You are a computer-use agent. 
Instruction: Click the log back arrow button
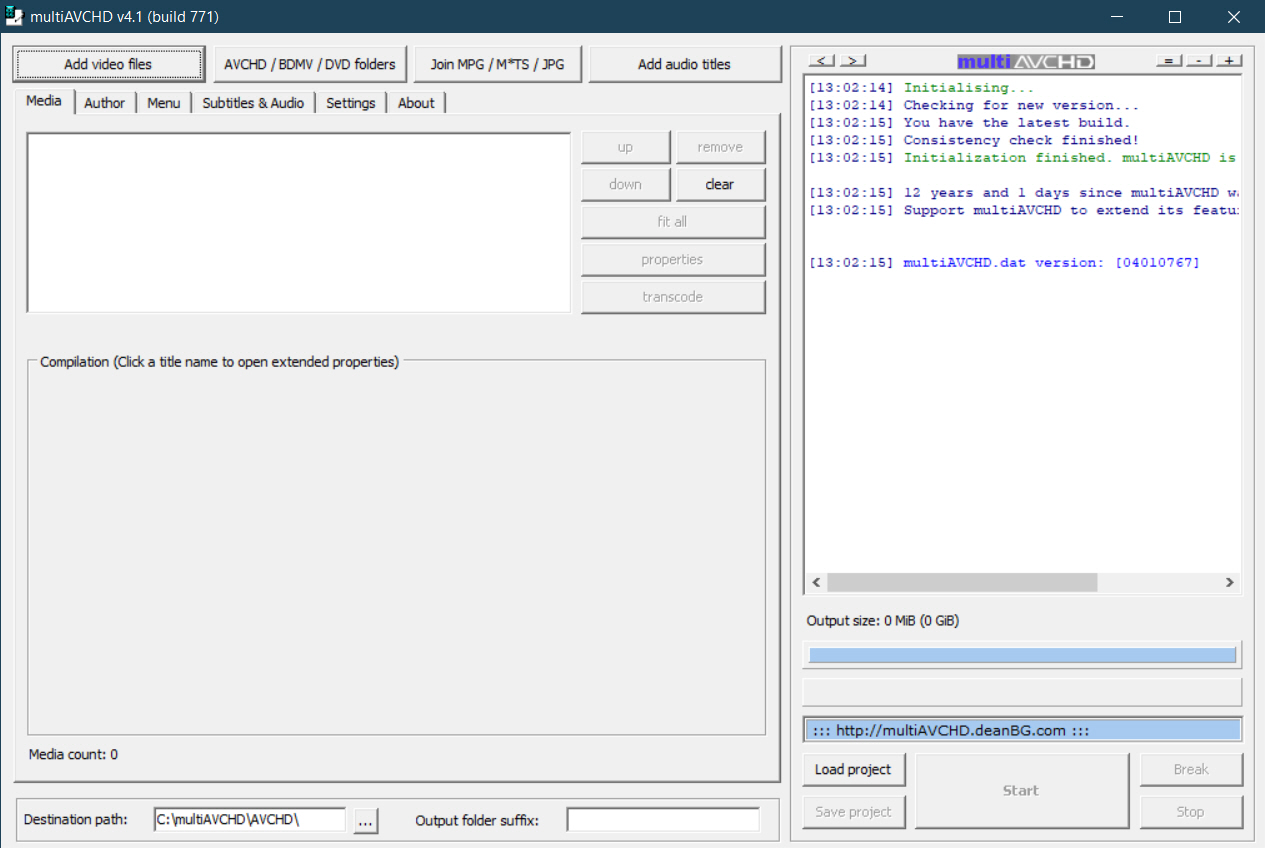coord(822,61)
